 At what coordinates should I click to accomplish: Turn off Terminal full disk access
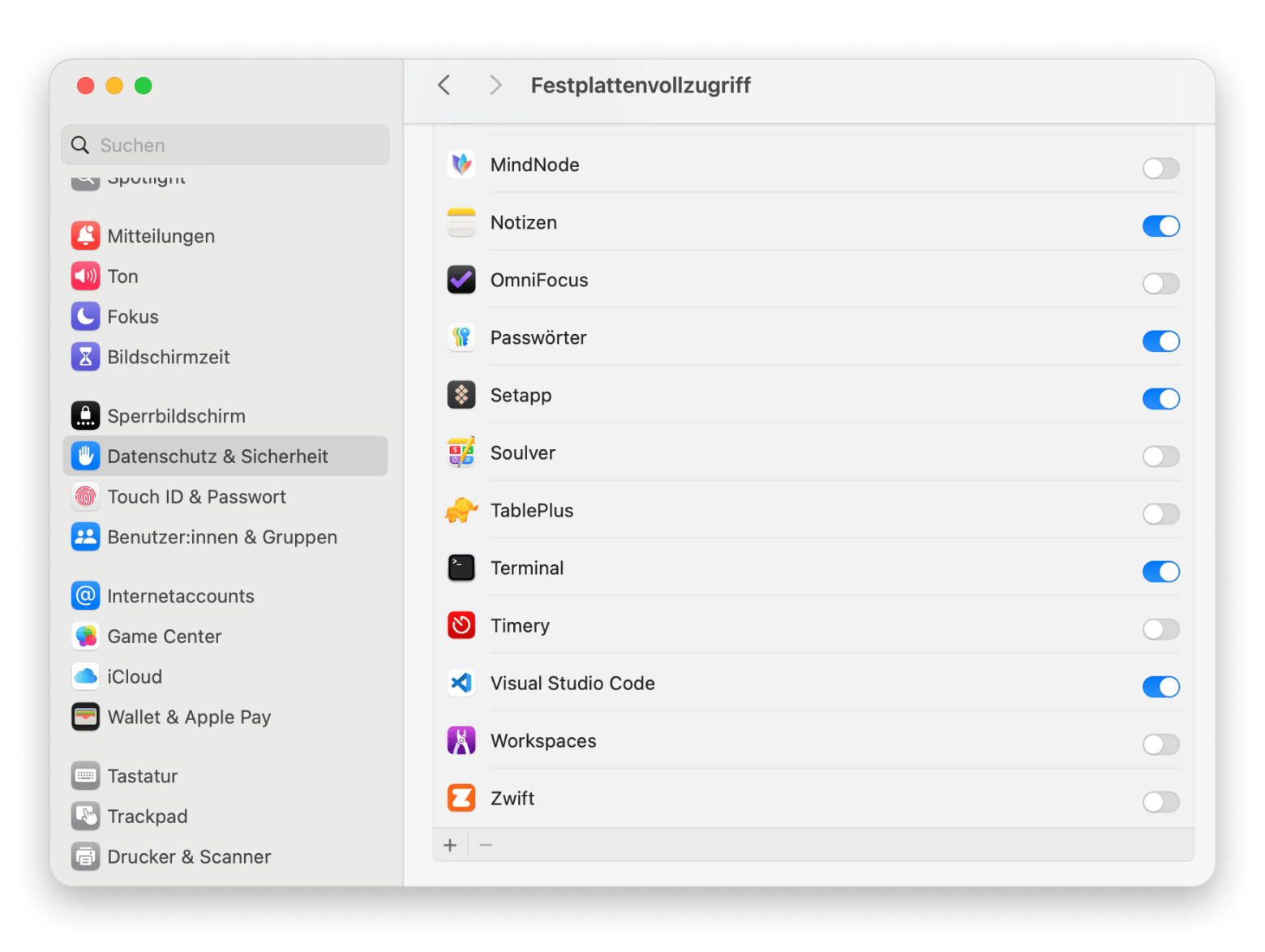pyautogui.click(x=1160, y=572)
